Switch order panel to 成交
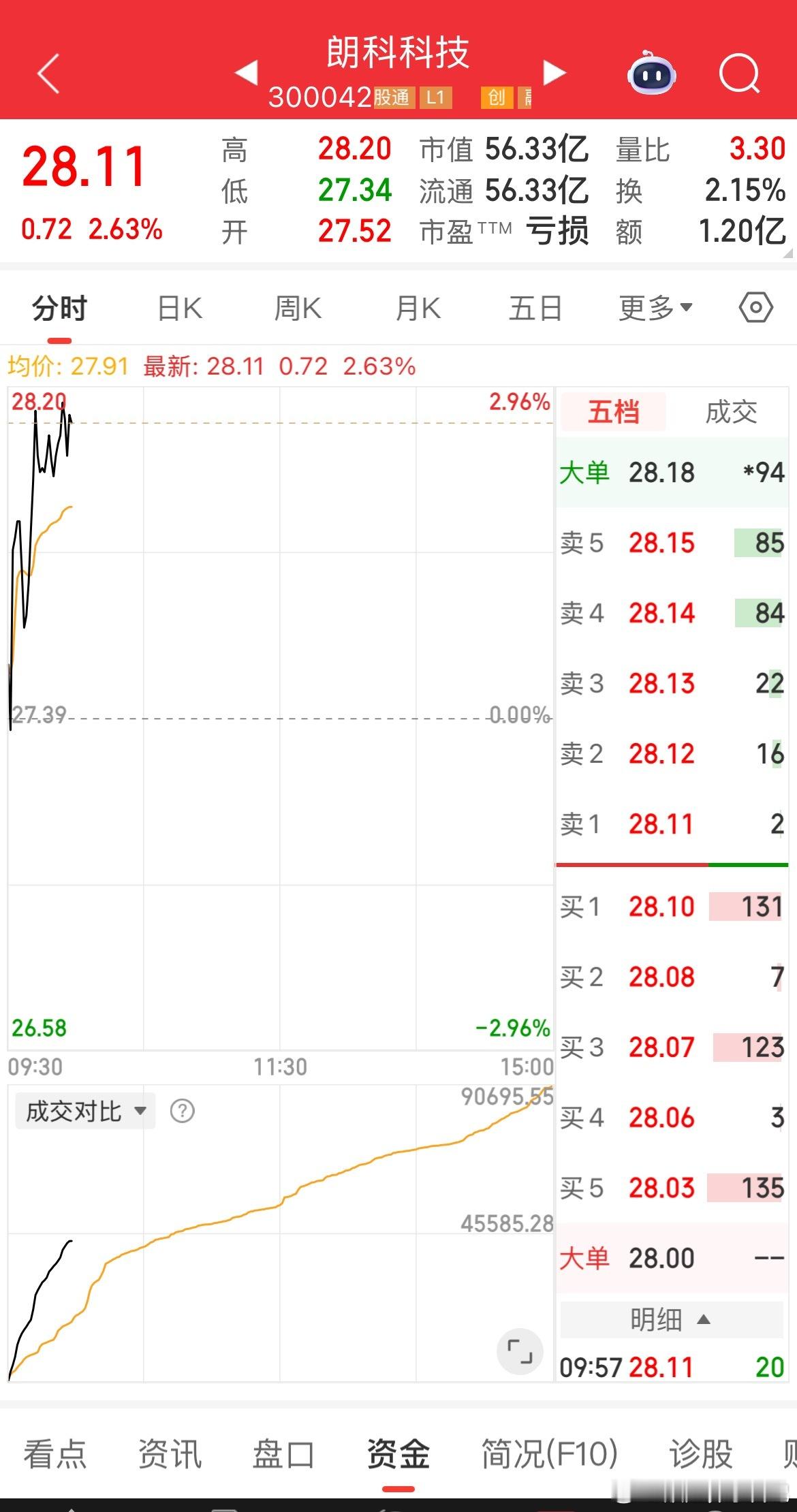The height and width of the screenshot is (1512, 797). [731, 412]
